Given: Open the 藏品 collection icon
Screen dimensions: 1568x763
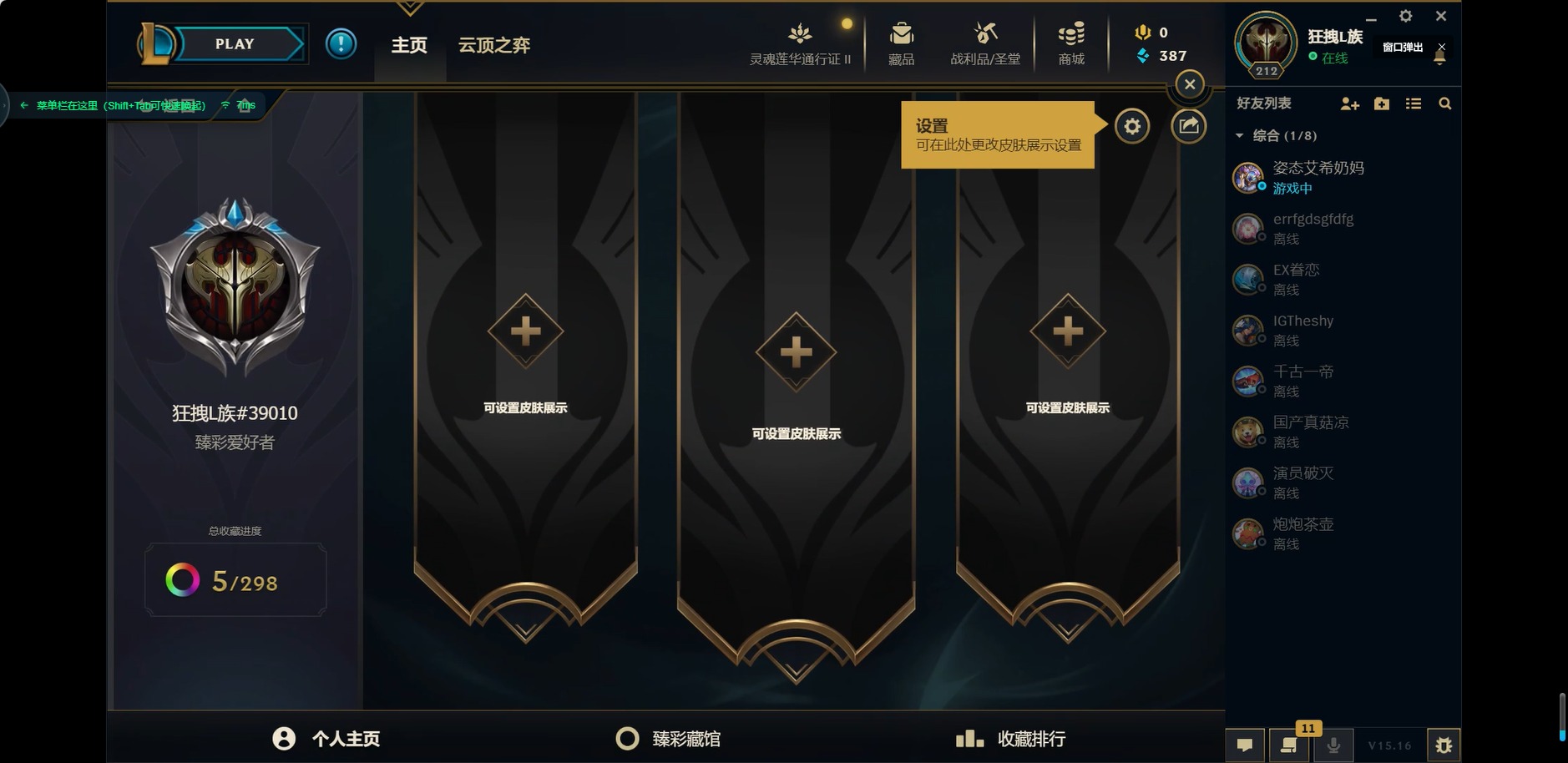Looking at the screenshot, I should pos(901,43).
